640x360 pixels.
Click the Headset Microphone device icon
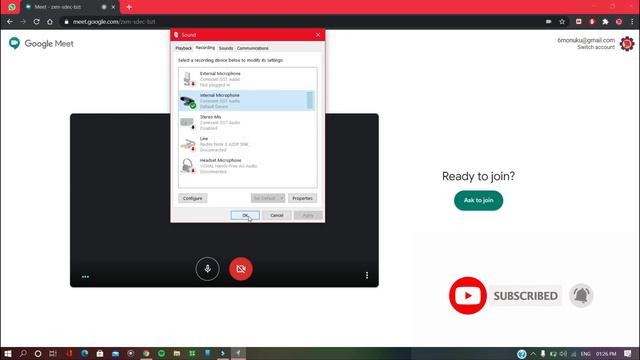(x=188, y=166)
